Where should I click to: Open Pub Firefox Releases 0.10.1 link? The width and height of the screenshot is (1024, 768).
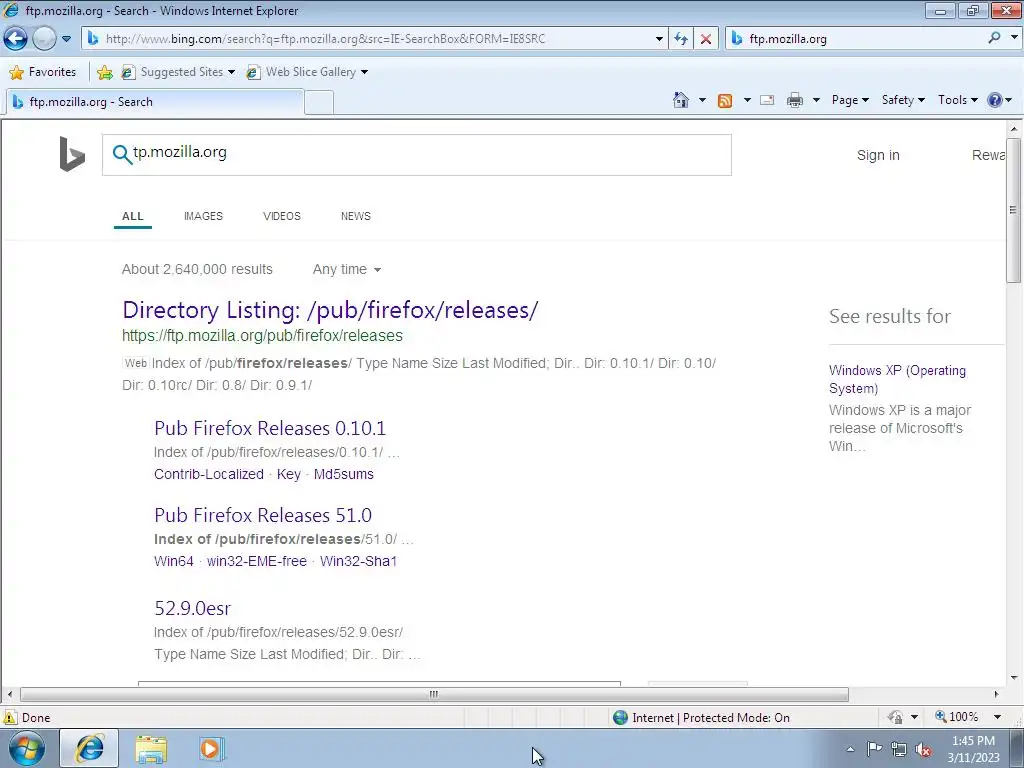(270, 428)
